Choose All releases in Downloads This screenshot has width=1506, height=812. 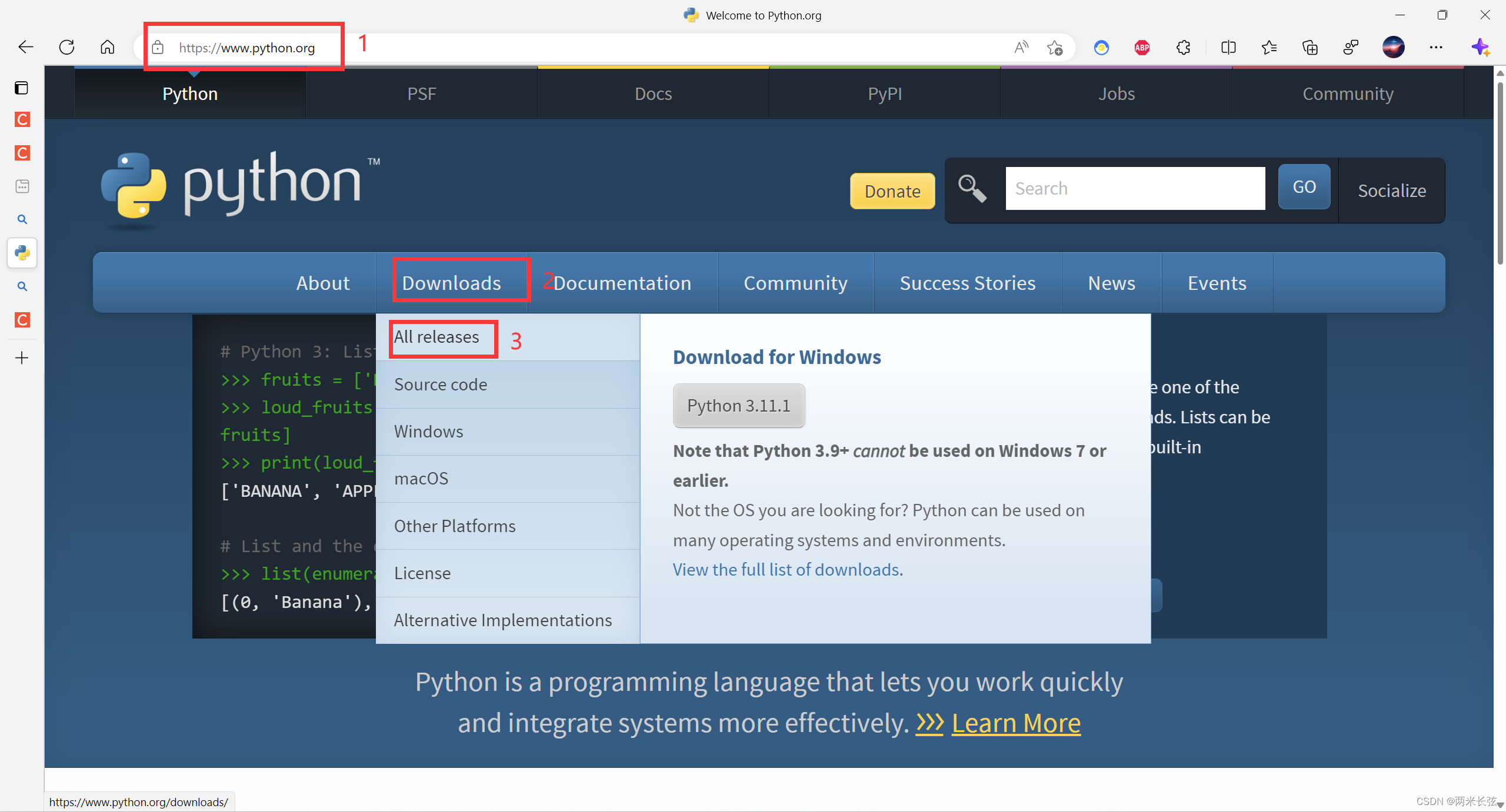[x=508, y=337]
